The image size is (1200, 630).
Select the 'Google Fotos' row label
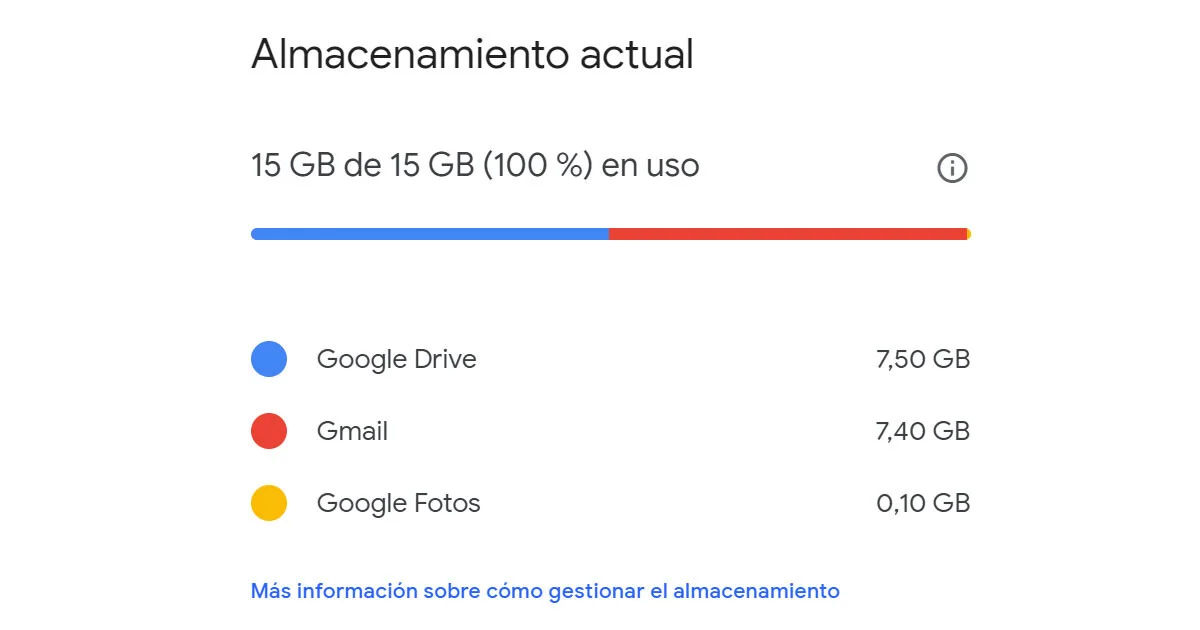(398, 503)
